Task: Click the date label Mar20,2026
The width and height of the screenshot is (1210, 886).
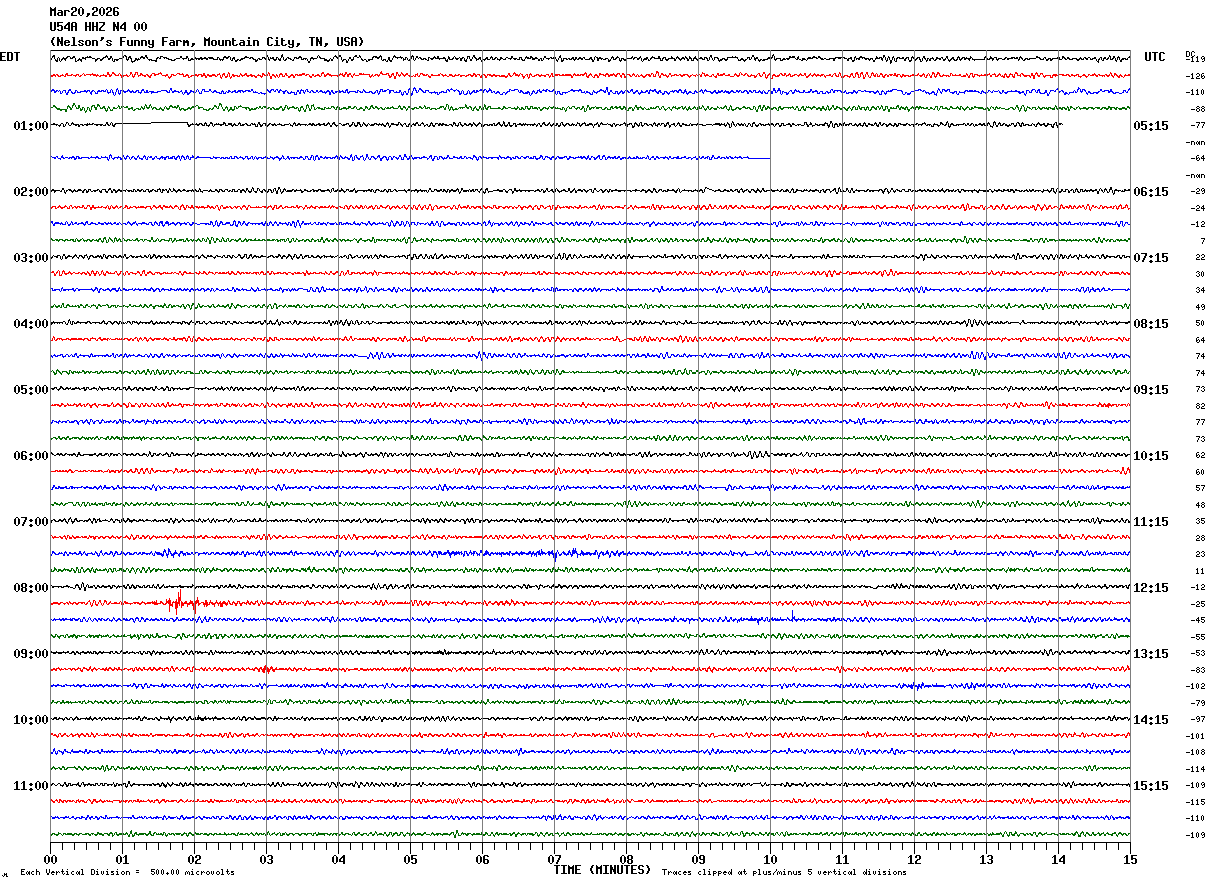Action: click(84, 12)
